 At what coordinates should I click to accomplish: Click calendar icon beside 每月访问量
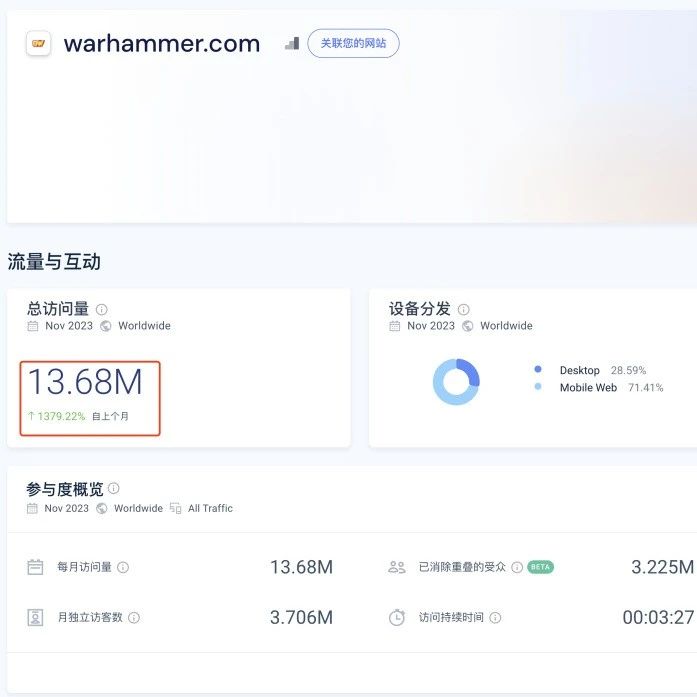pyautogui.click(x=35, y=567)
